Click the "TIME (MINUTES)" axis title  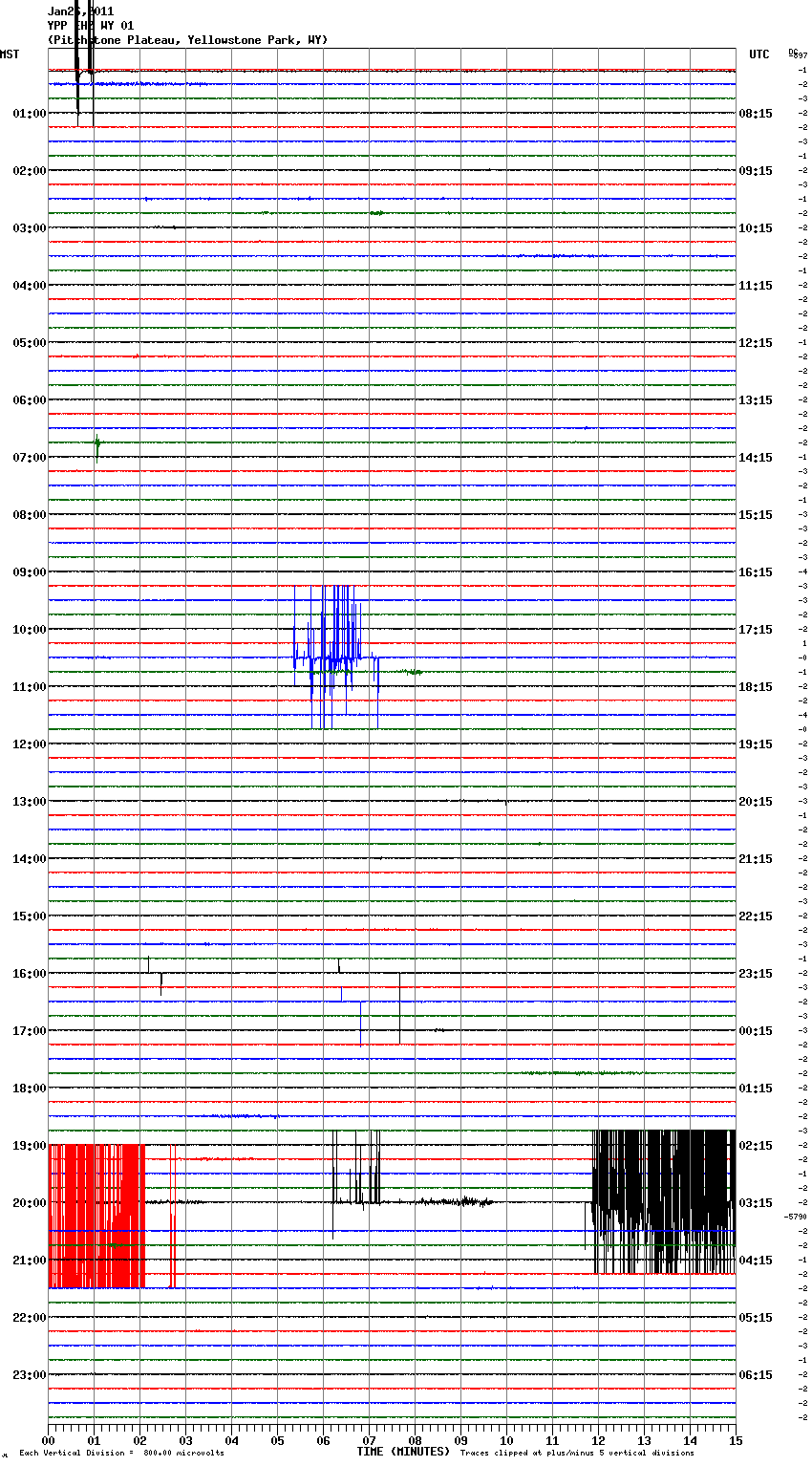tap(403, 1452)
